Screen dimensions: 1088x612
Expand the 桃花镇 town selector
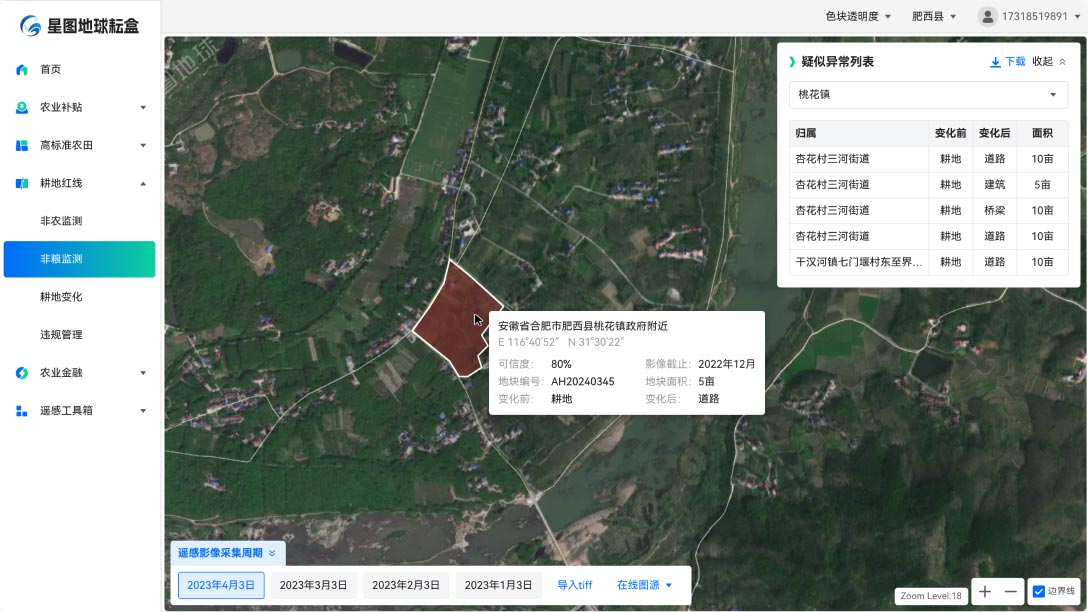(927, 95)
